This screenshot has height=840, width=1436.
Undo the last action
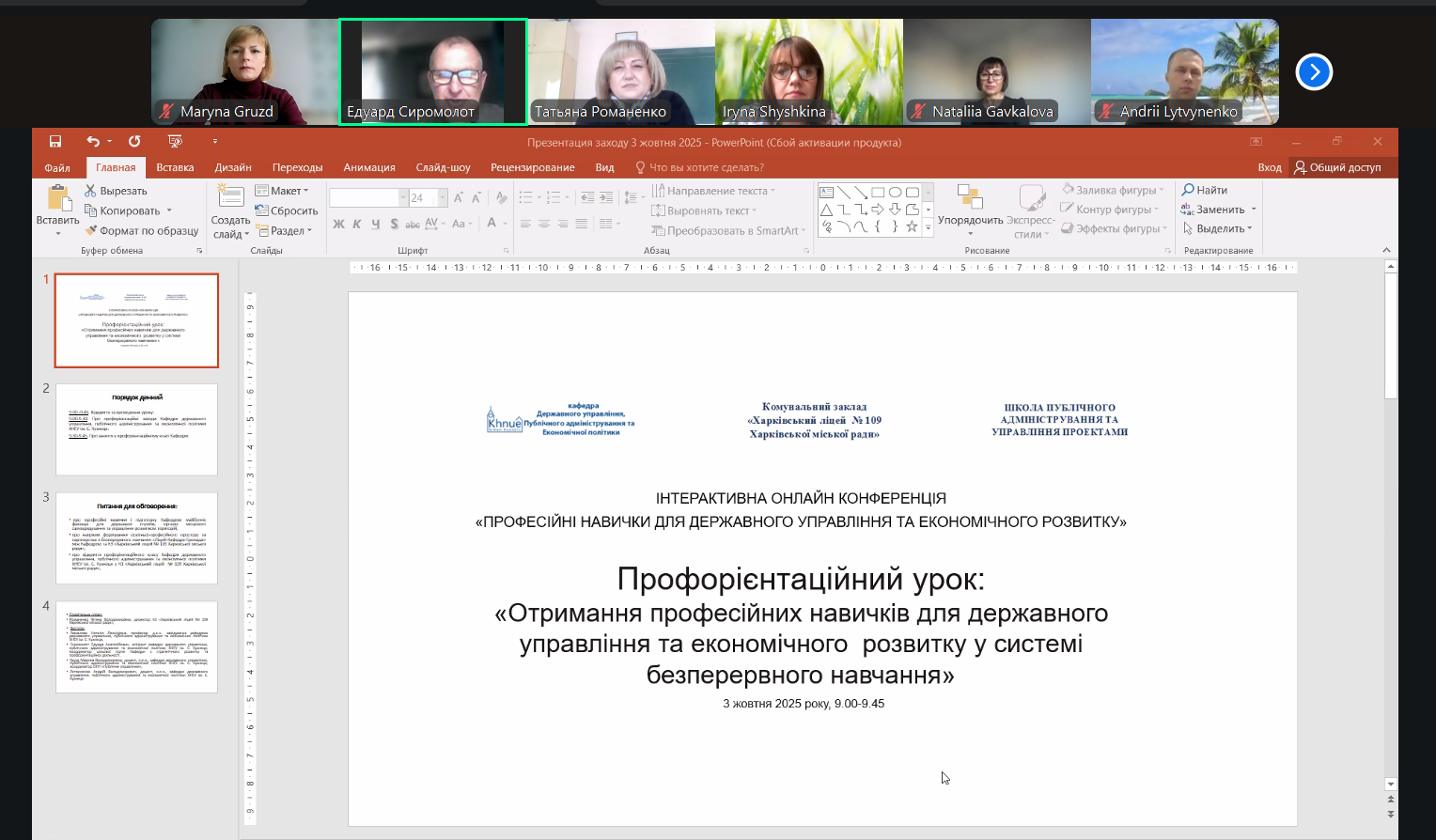tap(93, 142)
